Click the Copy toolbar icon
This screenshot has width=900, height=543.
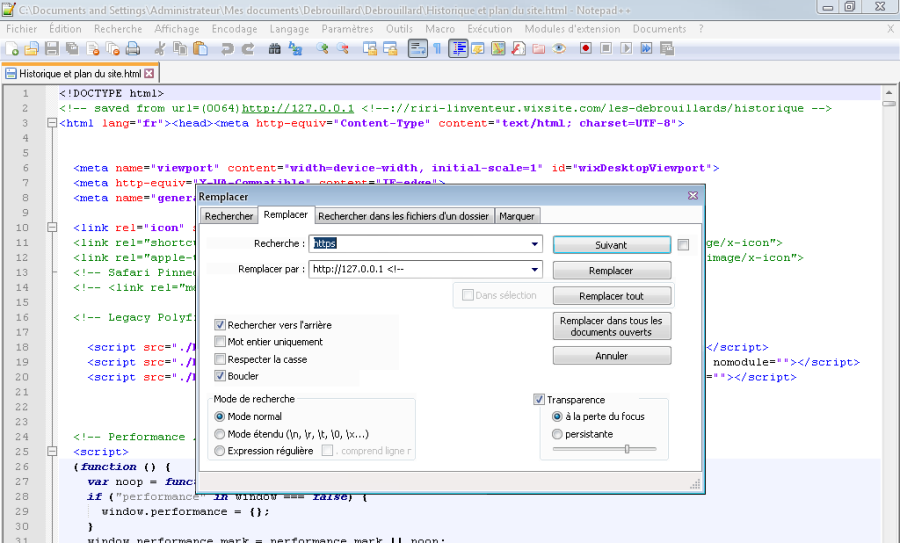[180, 49]
